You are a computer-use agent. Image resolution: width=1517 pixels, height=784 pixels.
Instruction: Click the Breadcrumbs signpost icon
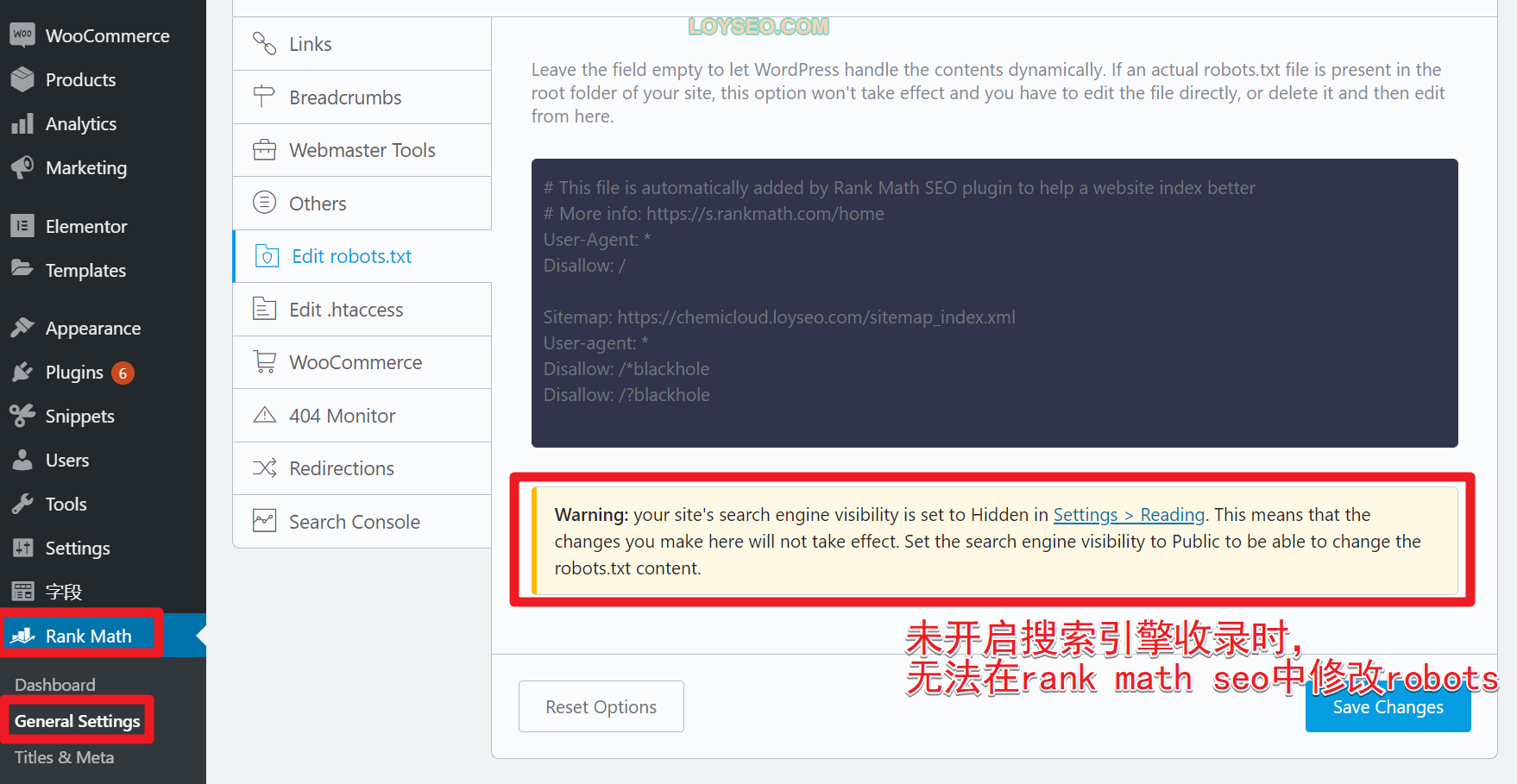(264, 97)
